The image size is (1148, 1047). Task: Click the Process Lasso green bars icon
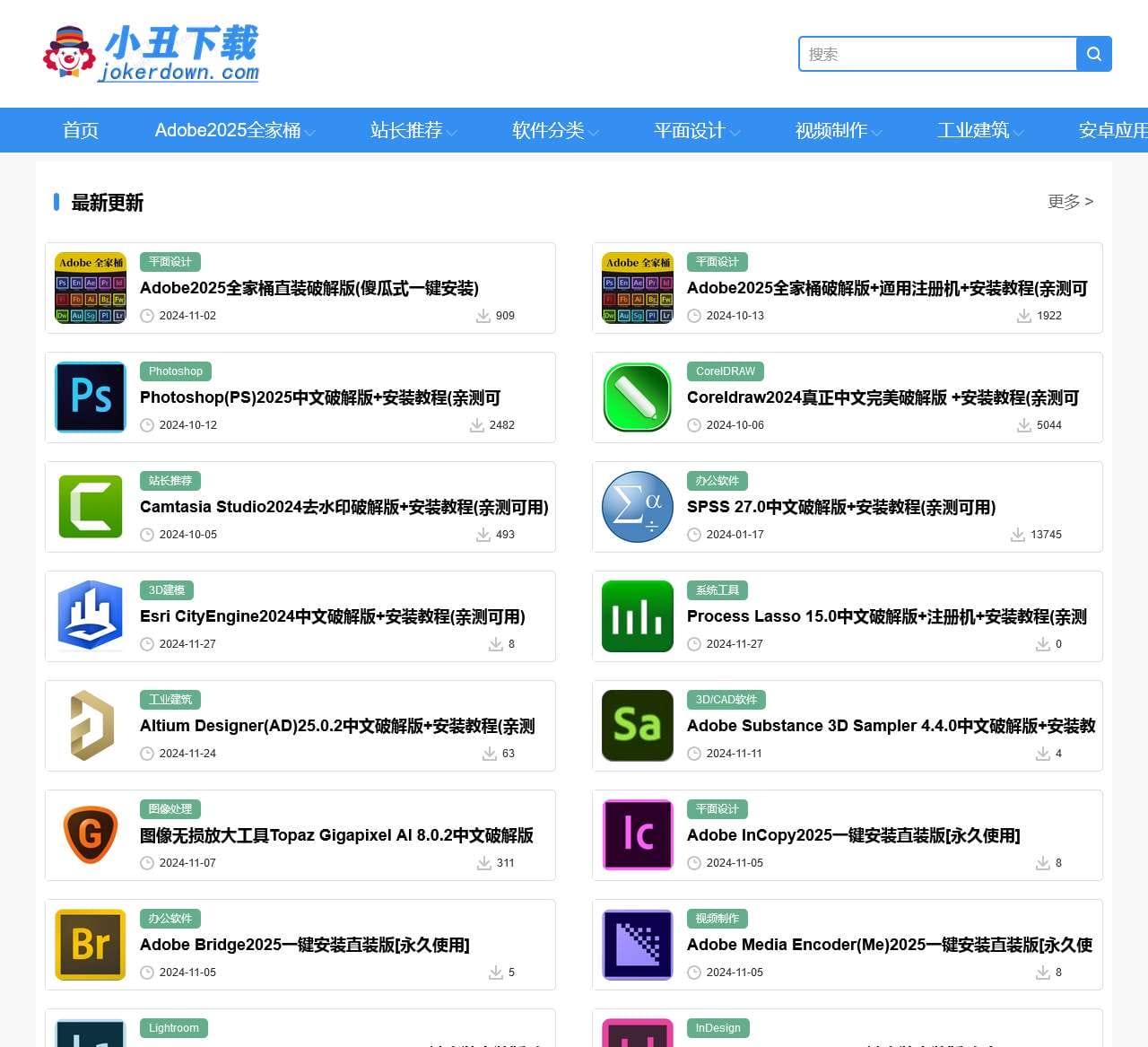638,616
